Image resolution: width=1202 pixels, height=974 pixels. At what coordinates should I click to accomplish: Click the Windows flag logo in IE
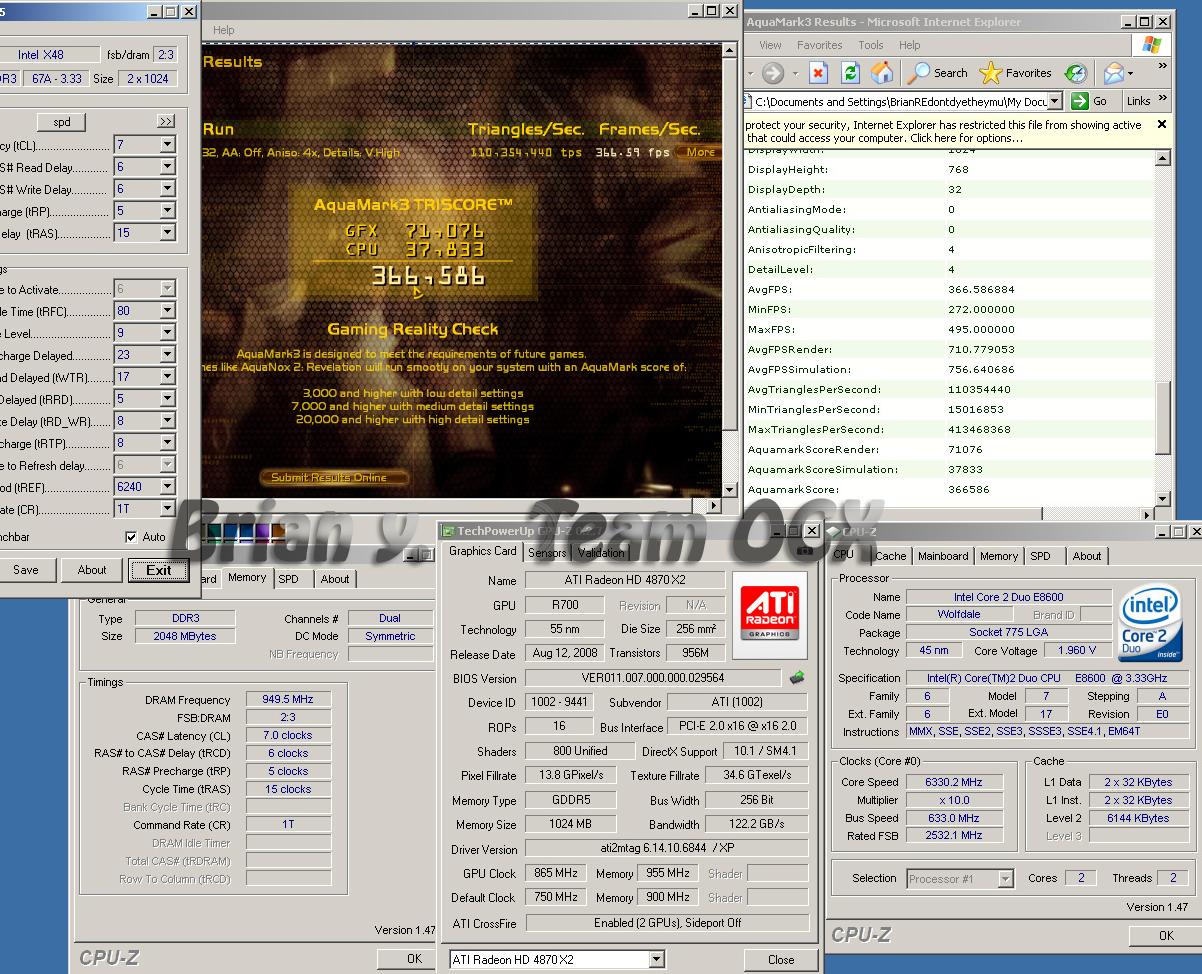[x=1151, y=45]
